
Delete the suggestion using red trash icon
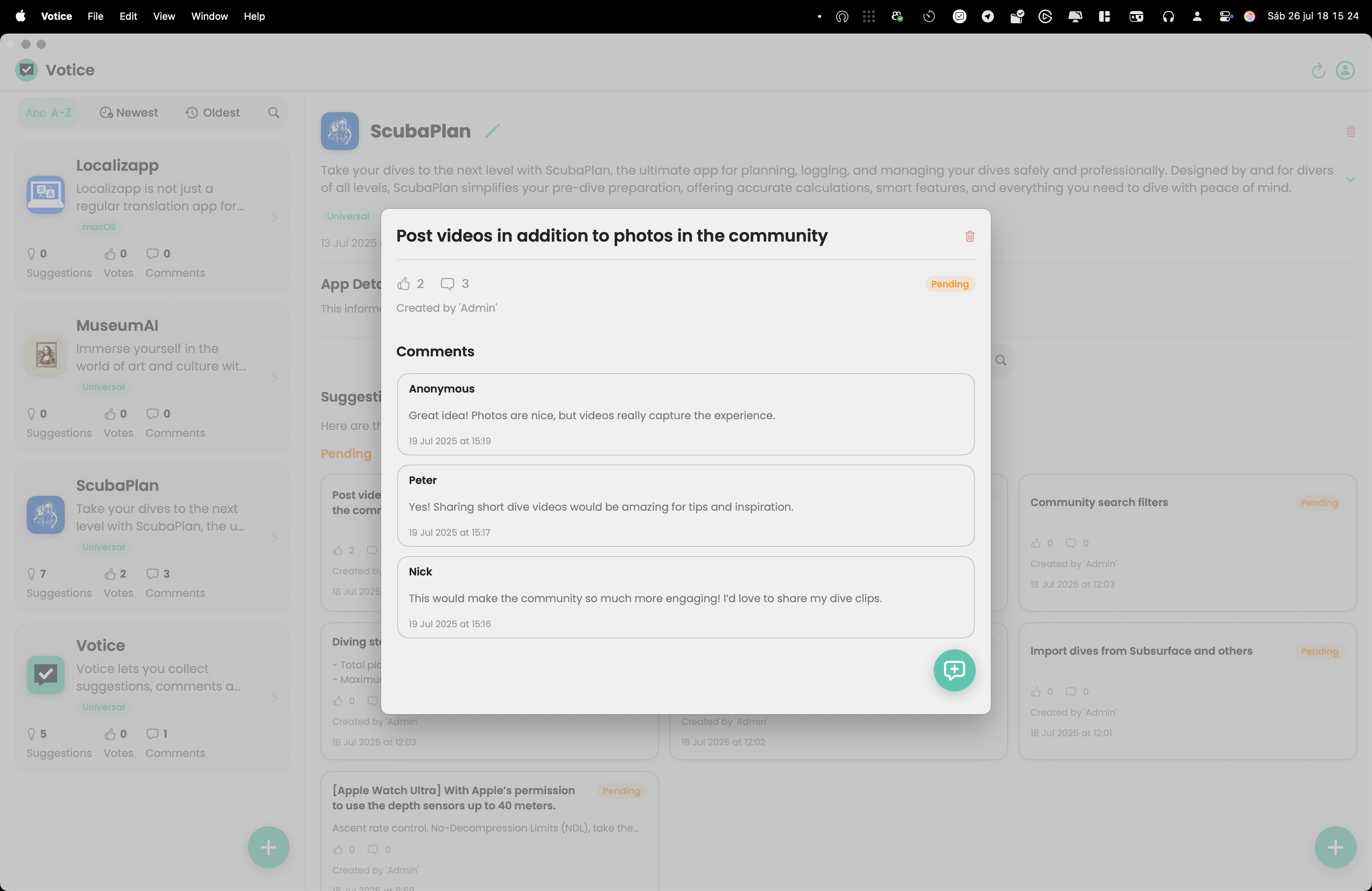[x=970, y=236]
